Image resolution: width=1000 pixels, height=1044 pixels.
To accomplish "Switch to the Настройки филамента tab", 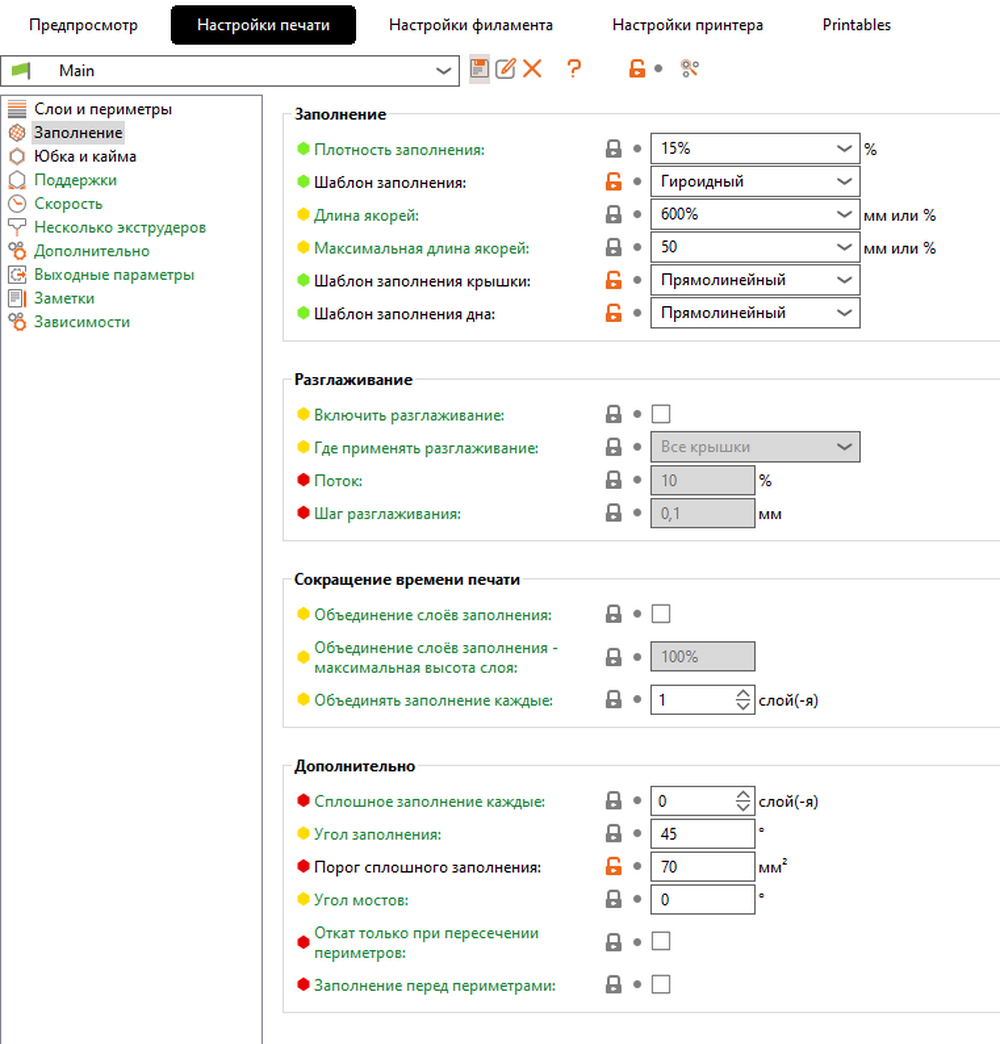I will click(x=470, y=25).
